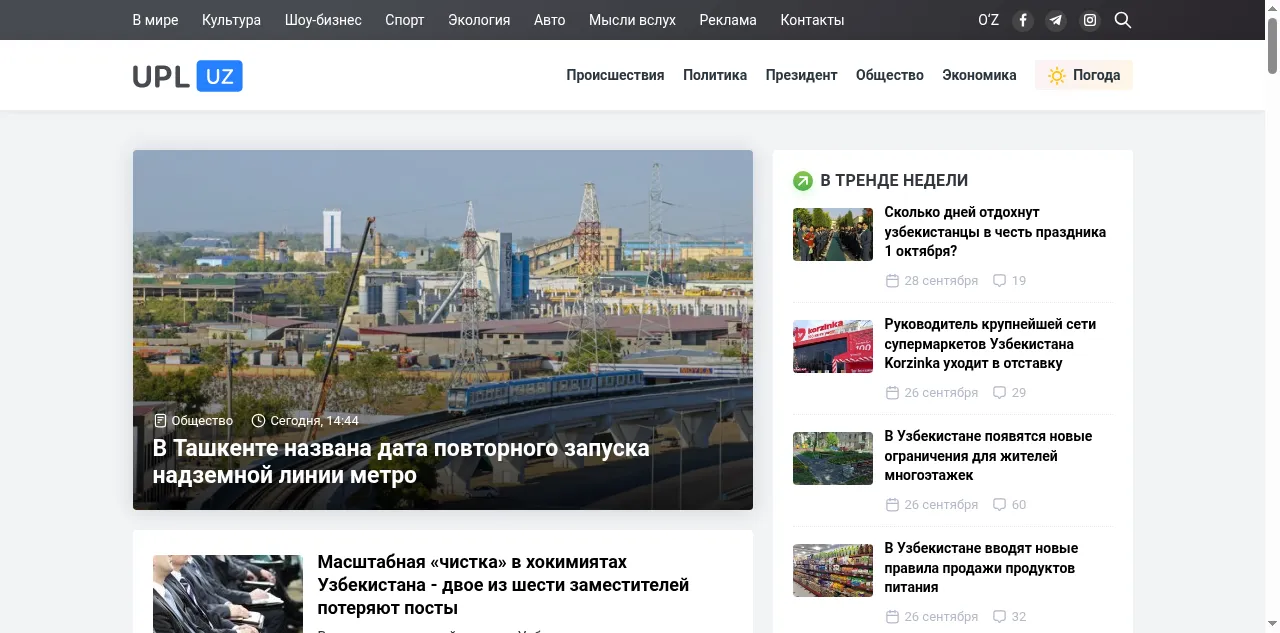Click thumbnail of 1 октября holiday article

coord(833,234)
